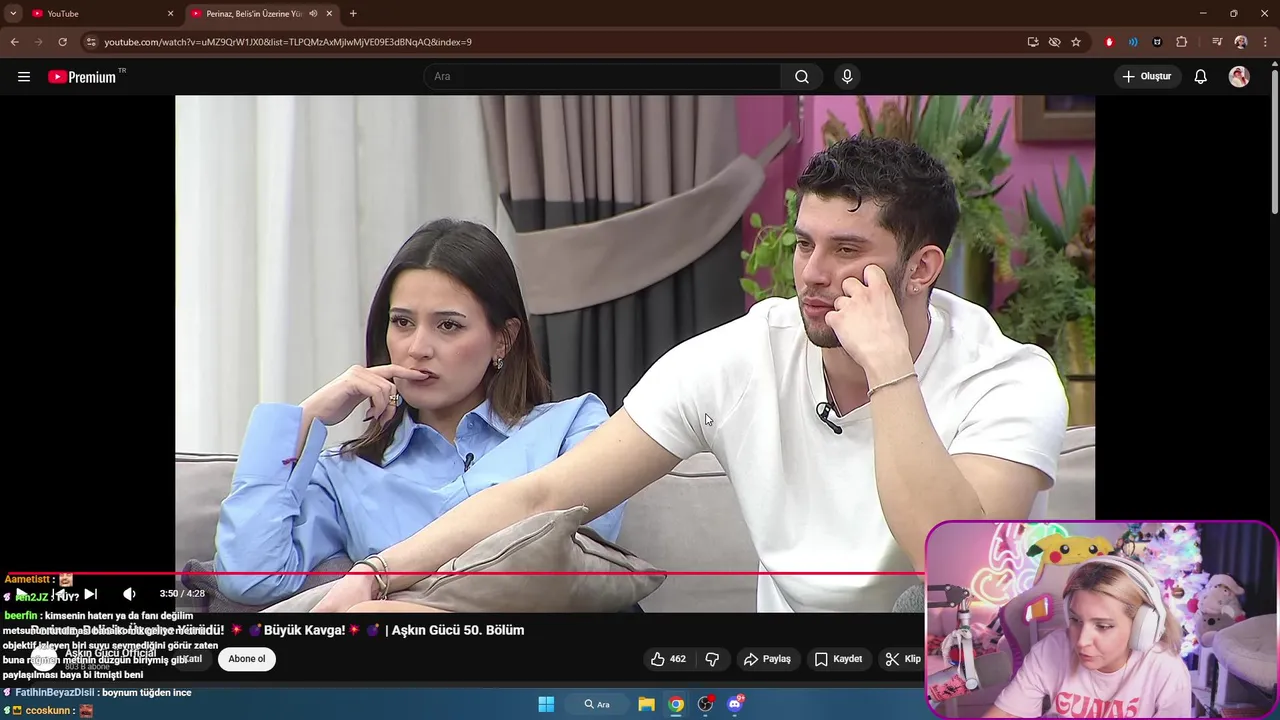Open a new browser tab
The image size is (1280, 720).
pos(353,14)
